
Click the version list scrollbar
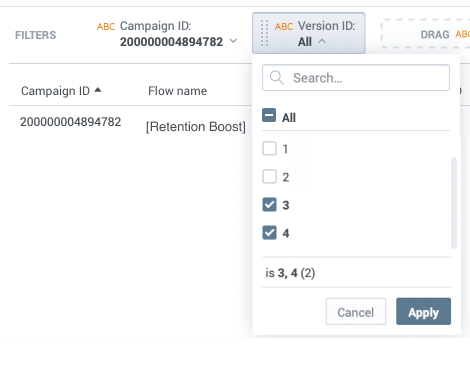[454, 203]
